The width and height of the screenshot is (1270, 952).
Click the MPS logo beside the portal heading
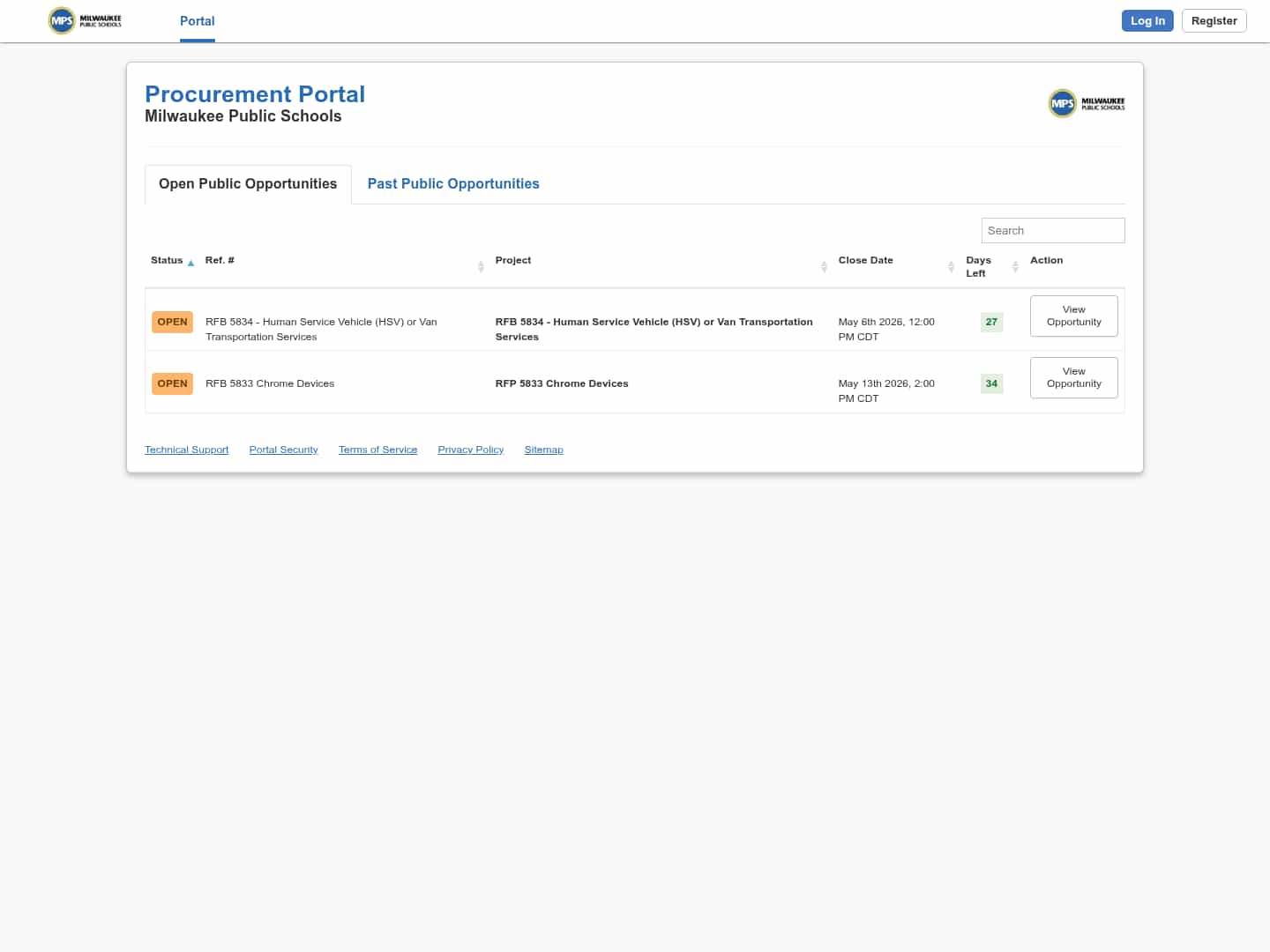[x=1086, y=103]
